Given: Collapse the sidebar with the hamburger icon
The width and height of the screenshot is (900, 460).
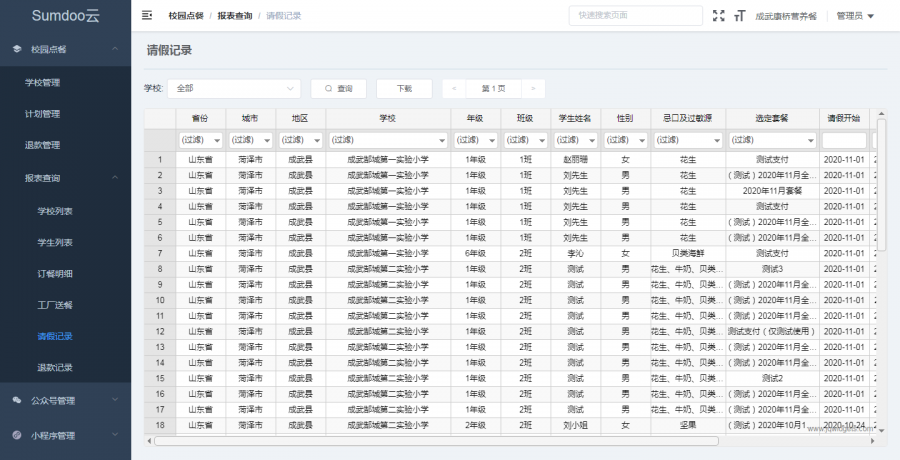Looking at the screenshot, I should pyautogui.click(x=147, y=16).
